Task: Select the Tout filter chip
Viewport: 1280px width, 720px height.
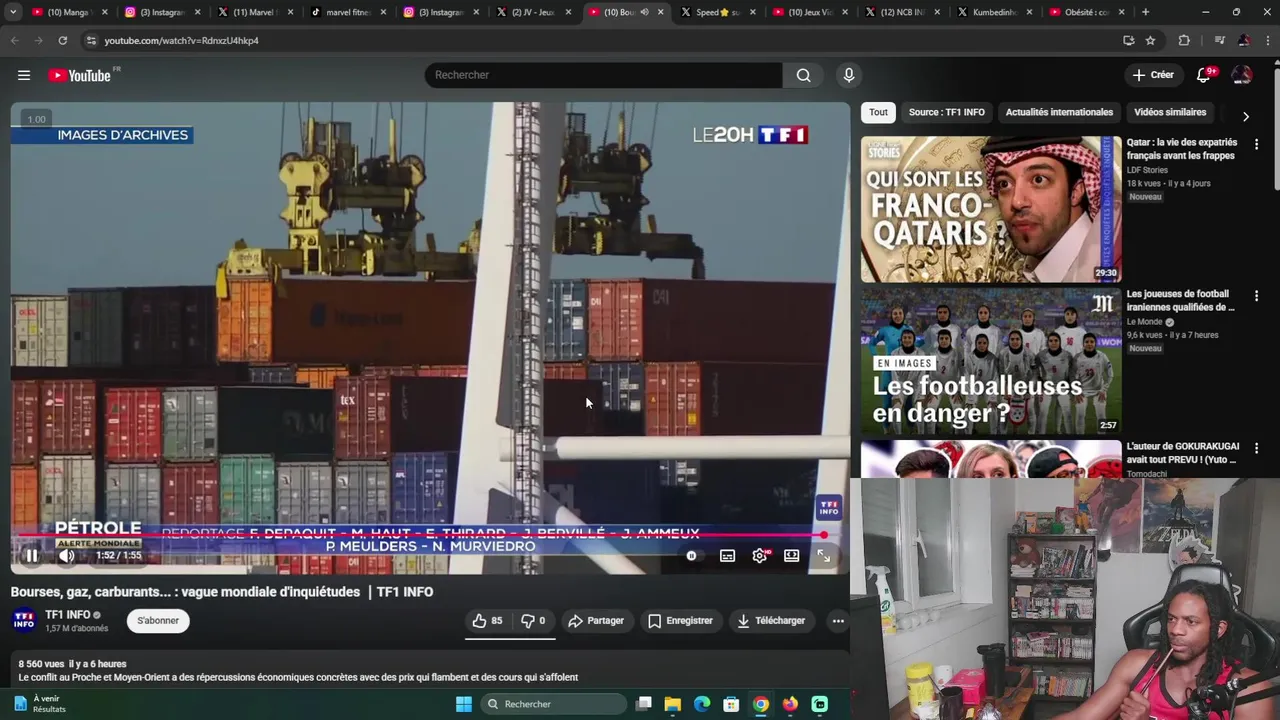Action: point(878,112)
